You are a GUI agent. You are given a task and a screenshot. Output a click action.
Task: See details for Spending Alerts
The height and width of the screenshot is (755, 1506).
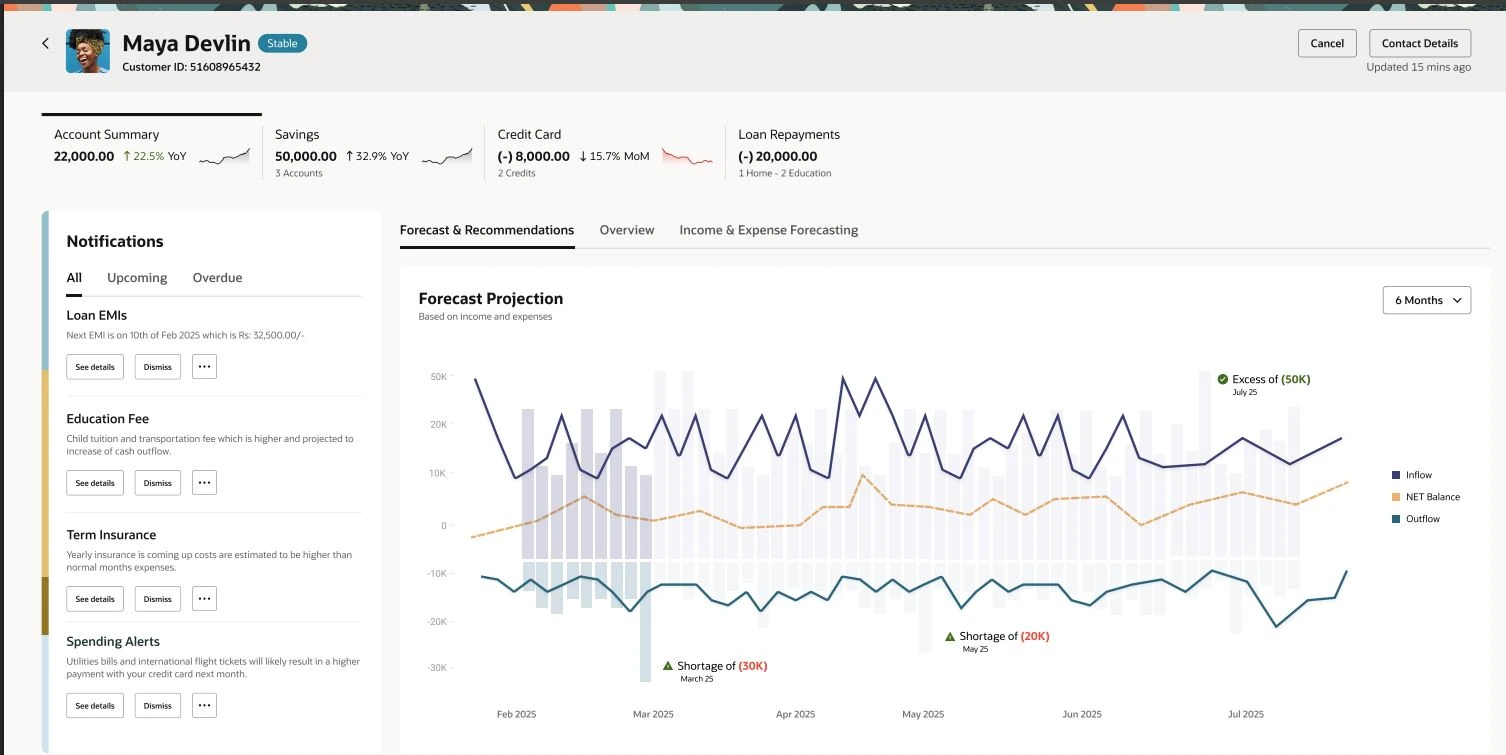[x=95, y=705]
